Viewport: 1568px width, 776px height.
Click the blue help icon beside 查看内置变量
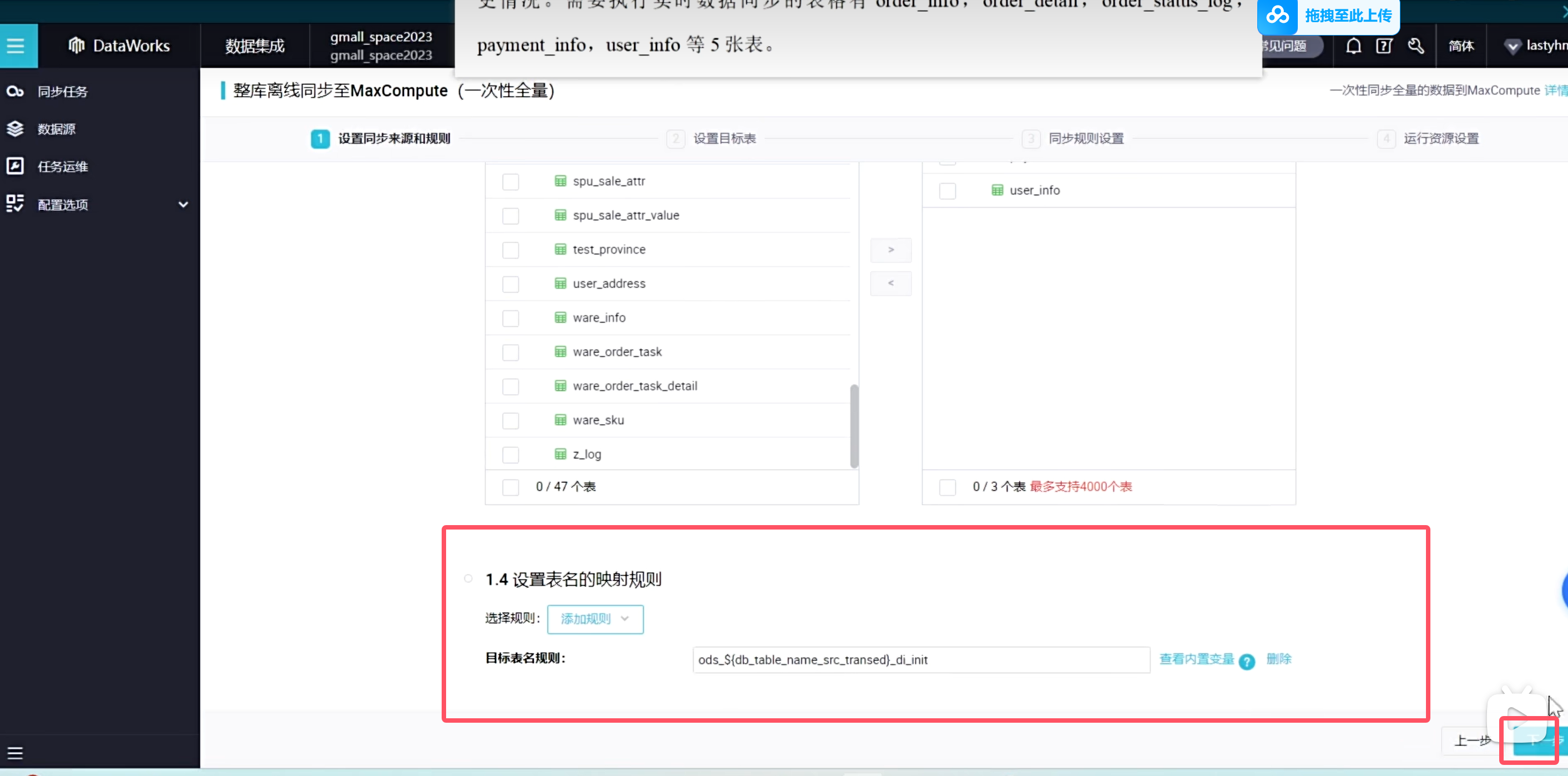click(1247, 662)
